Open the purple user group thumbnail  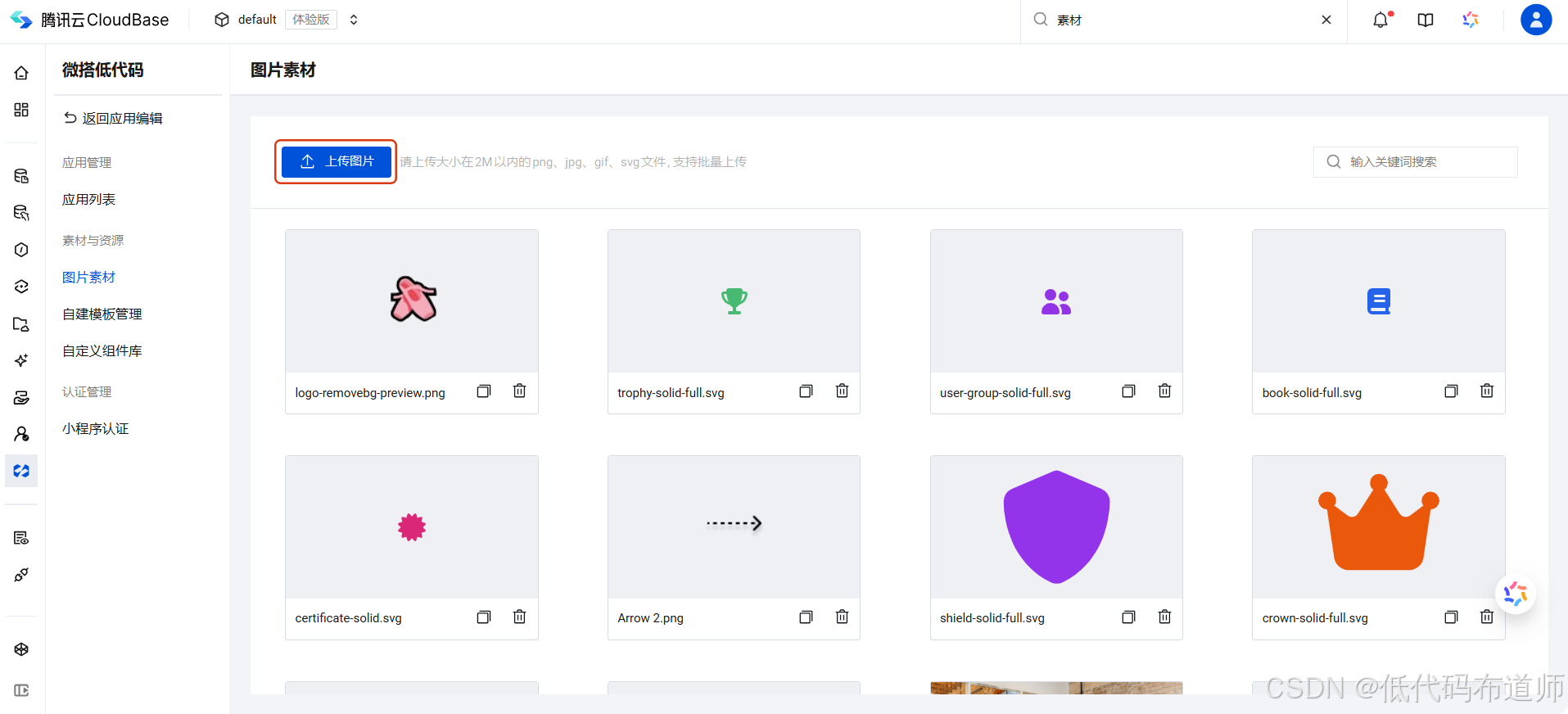coord(1056,301)
